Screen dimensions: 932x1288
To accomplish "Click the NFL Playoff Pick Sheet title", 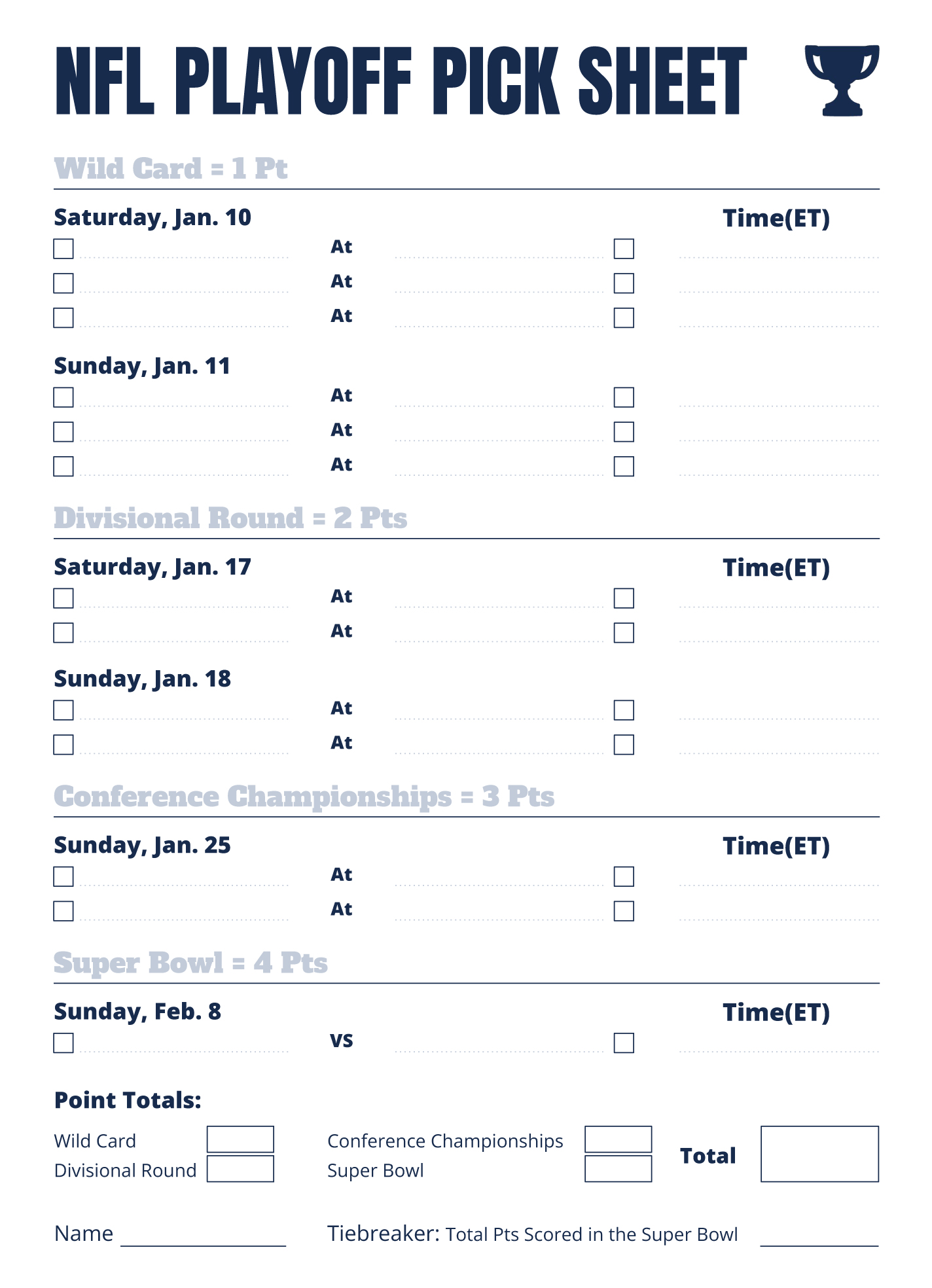I will pyautogui.click(x=401, y=81).
